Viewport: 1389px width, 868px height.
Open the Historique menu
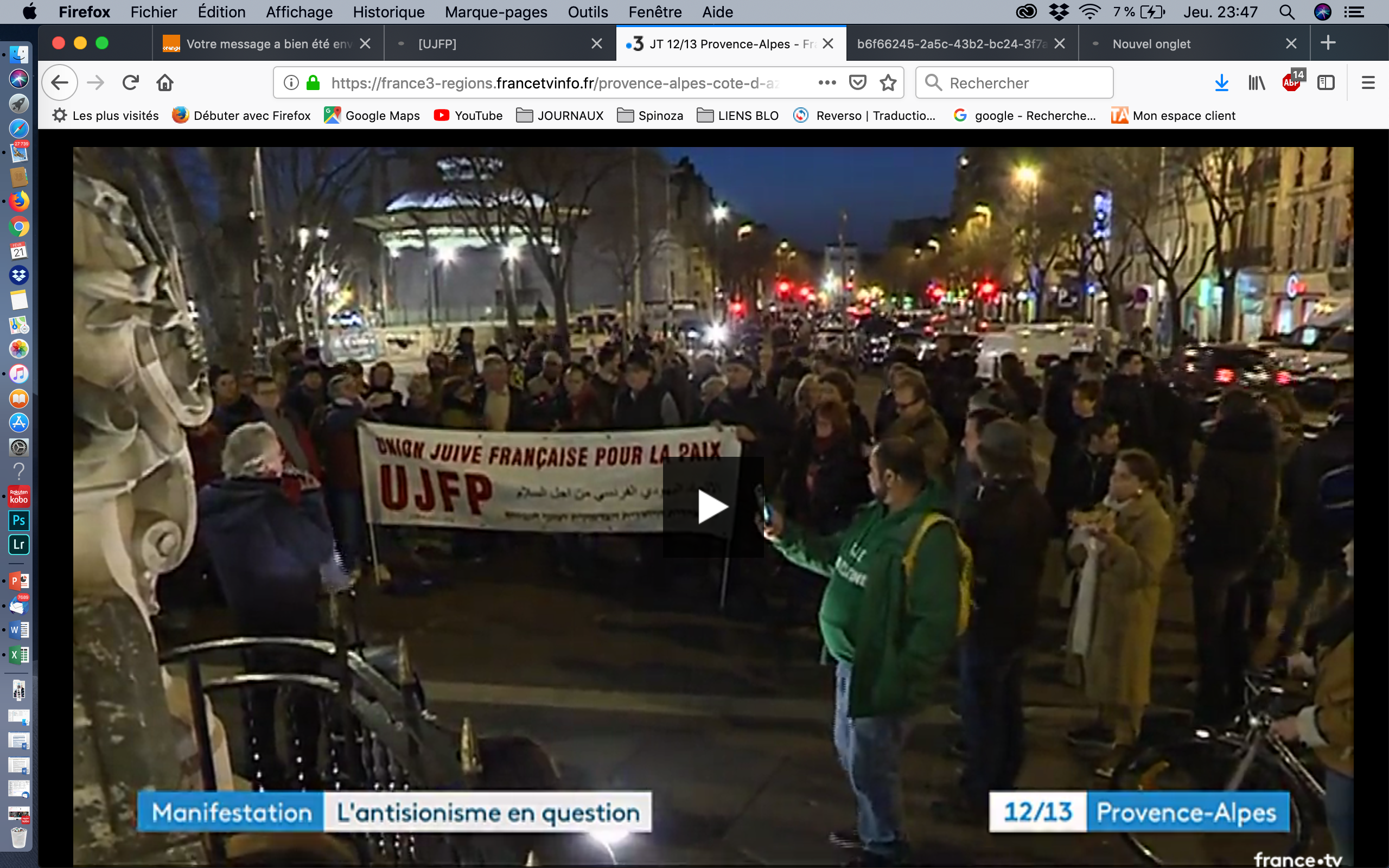[388, 12]
